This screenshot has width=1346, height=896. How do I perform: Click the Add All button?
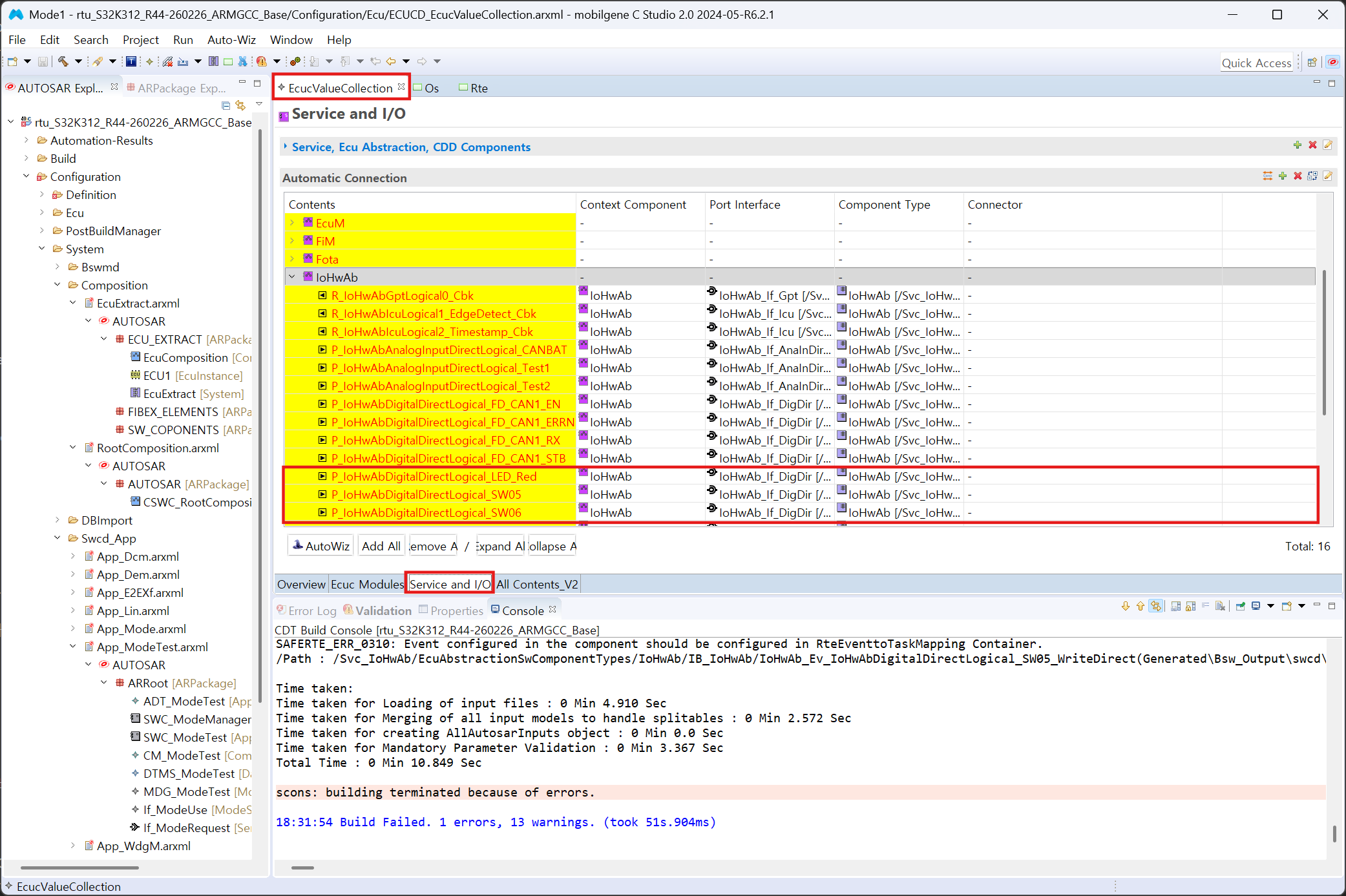(381, 546)
